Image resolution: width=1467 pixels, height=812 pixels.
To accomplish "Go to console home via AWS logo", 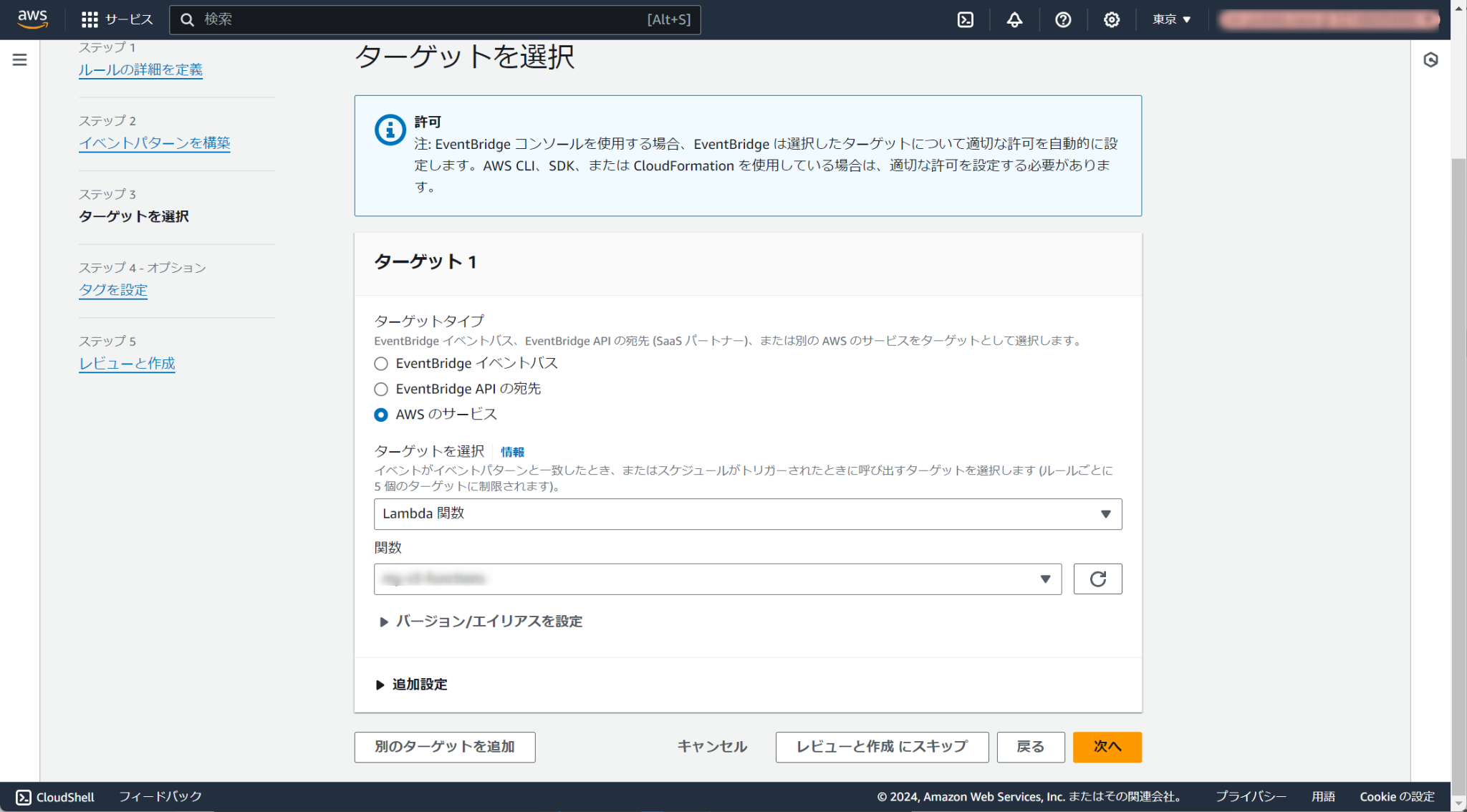I will tap(32, 19).
